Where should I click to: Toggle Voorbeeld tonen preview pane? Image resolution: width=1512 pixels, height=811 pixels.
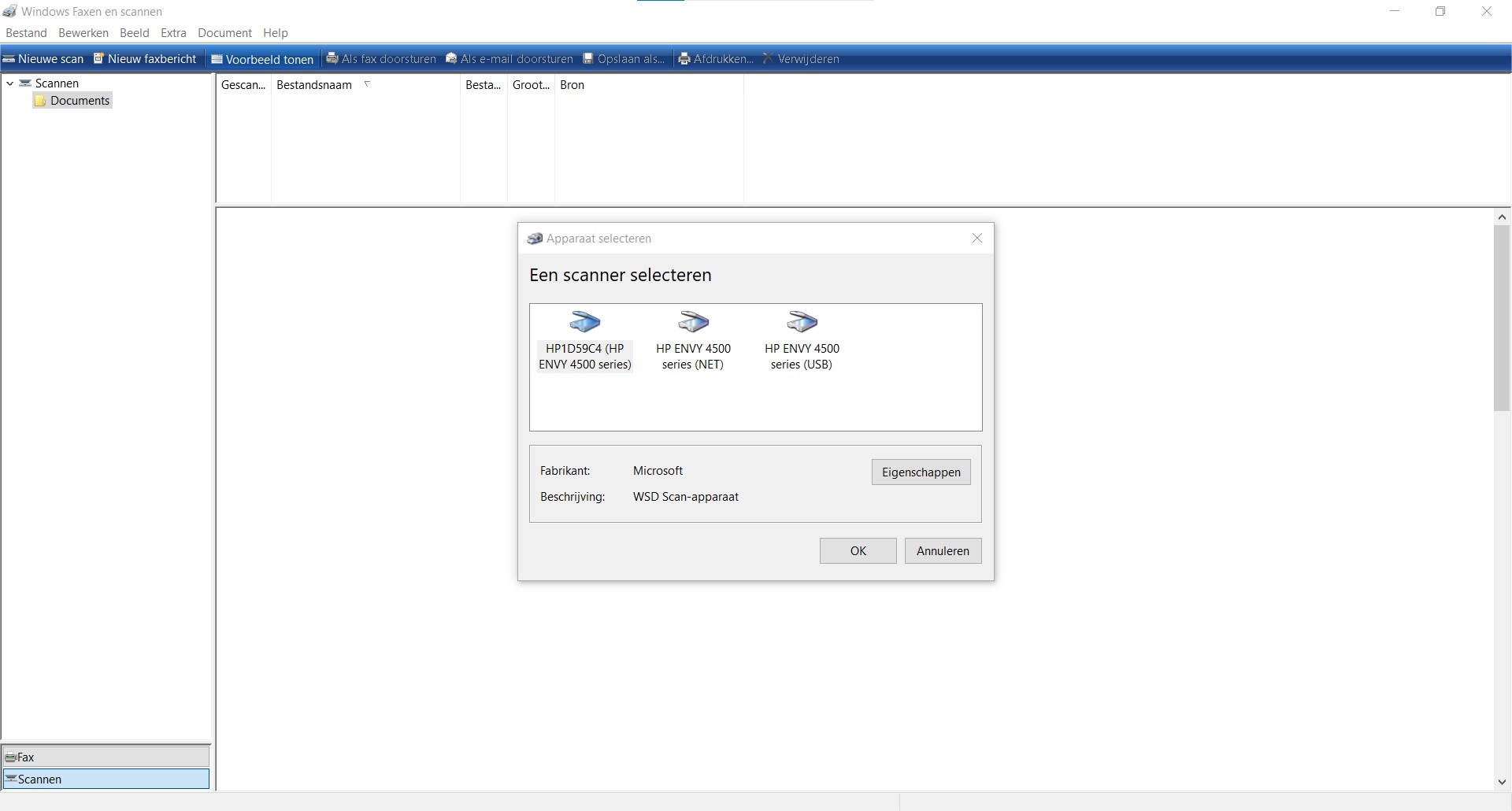tap(262, 59)
